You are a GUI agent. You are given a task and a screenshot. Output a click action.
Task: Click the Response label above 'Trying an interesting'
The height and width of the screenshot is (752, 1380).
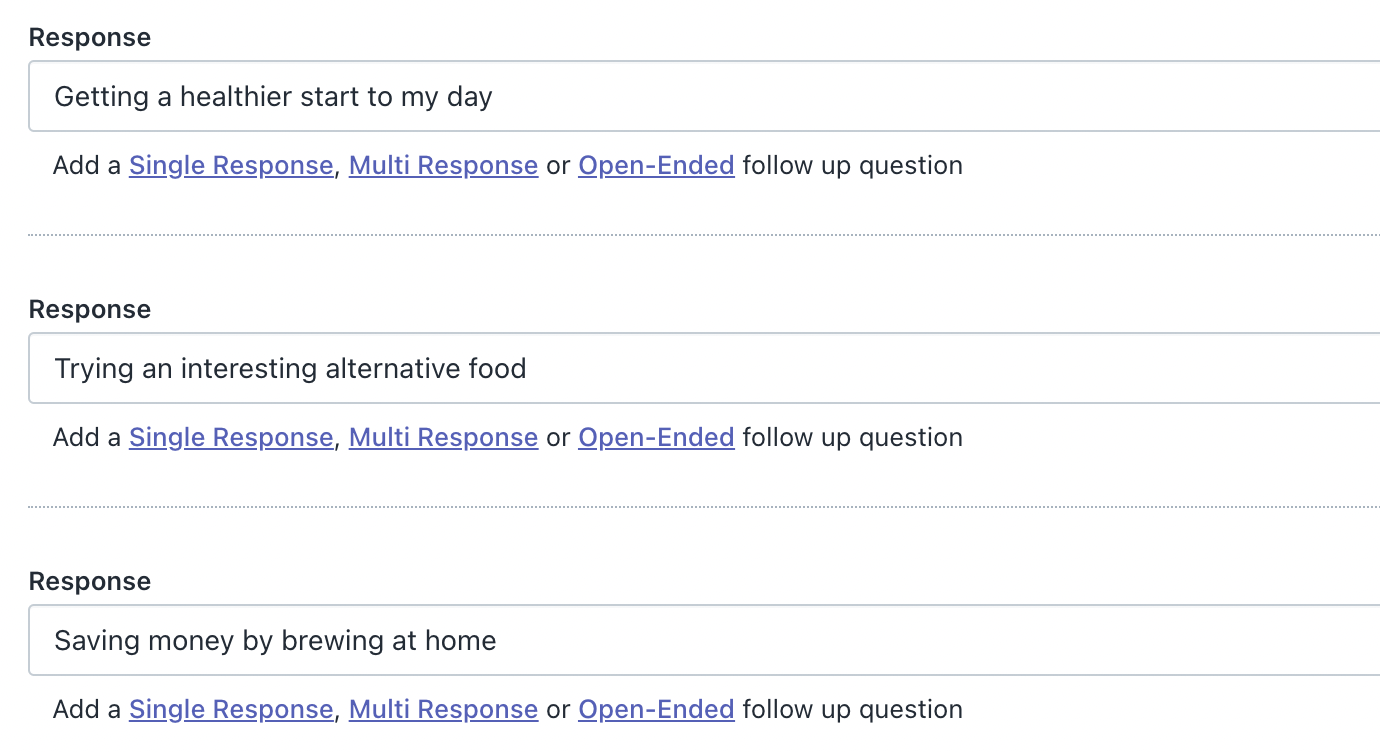click(90, 310)
